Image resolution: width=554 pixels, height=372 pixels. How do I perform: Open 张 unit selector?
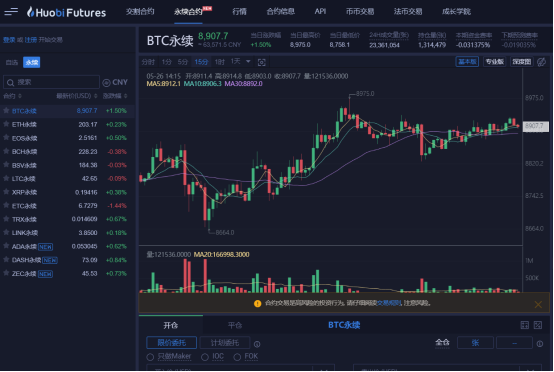(475, 343)
